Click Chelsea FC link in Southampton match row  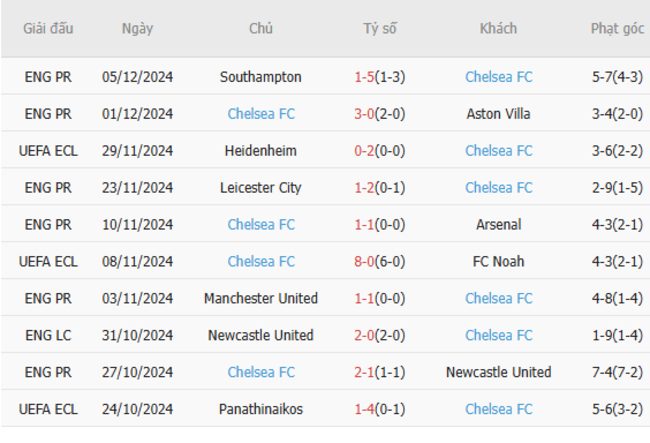pyautogui.click(x=498, y=77)
